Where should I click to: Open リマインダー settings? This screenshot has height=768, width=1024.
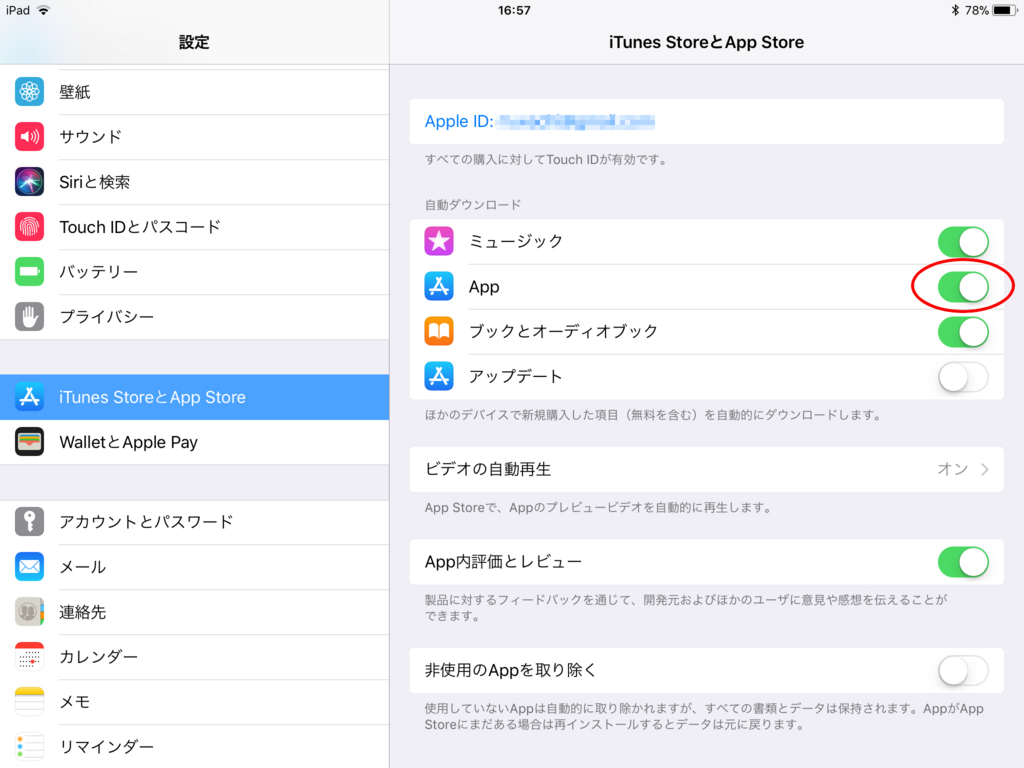[195, 746]
